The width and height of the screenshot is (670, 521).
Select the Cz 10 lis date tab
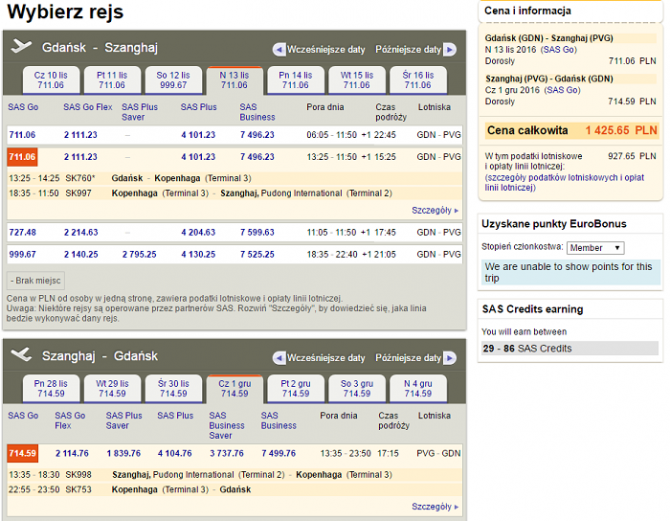pyautogui.click(x=51, y=80)
